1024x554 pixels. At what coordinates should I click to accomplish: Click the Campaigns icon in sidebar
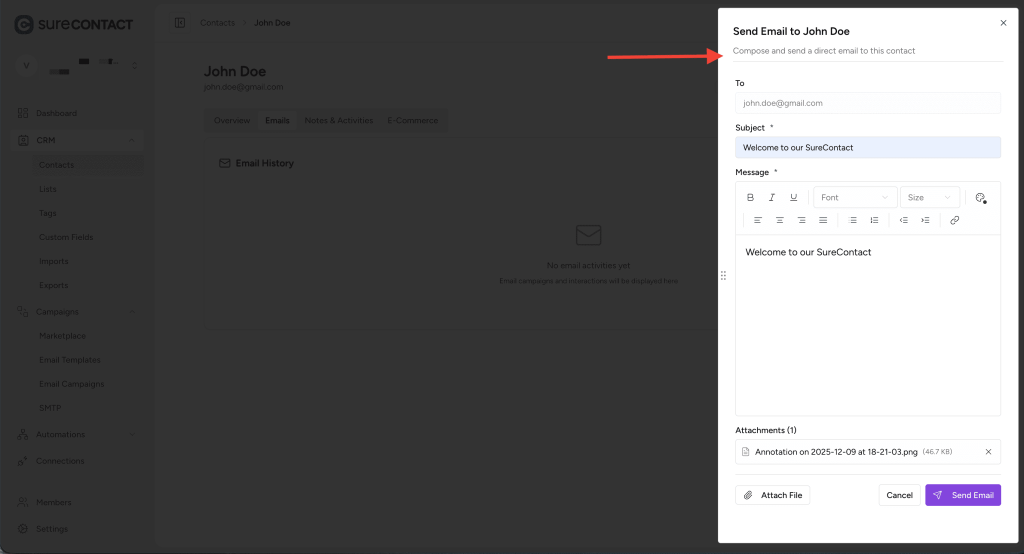(23, 312)
